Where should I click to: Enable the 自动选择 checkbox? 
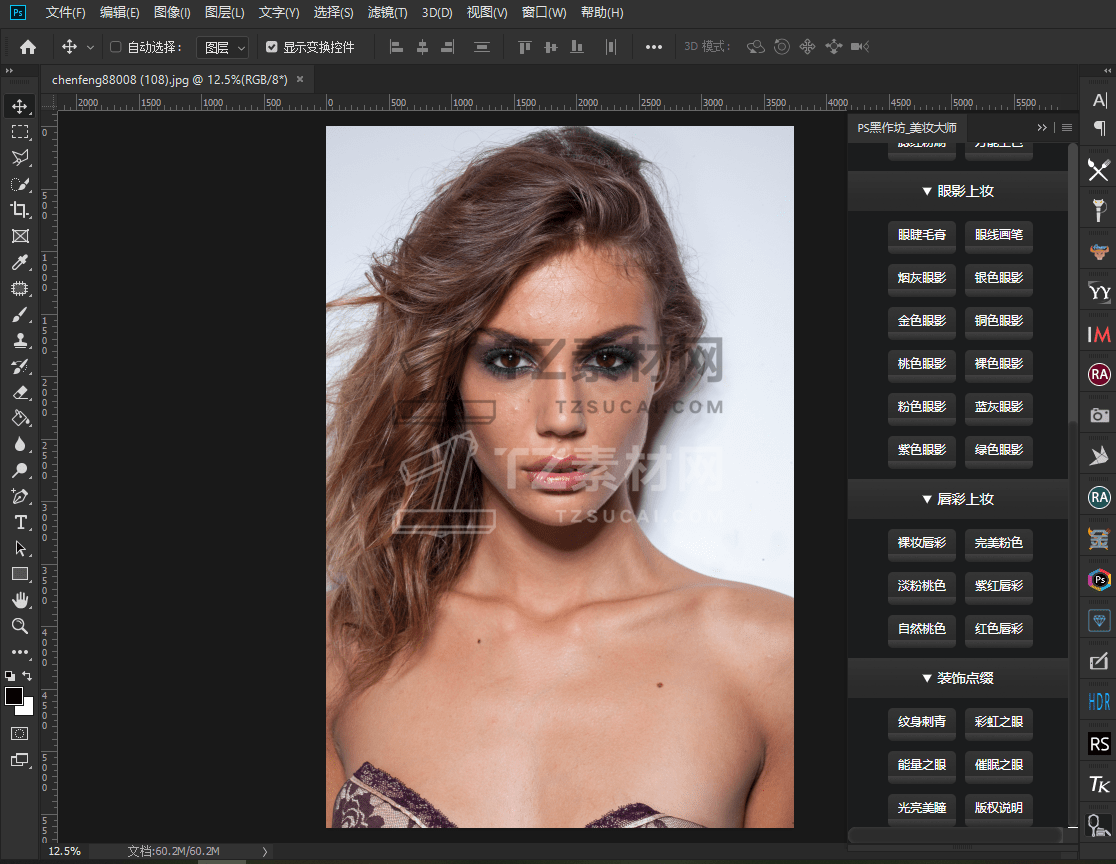pyautogui.click(x=115, y=47)
